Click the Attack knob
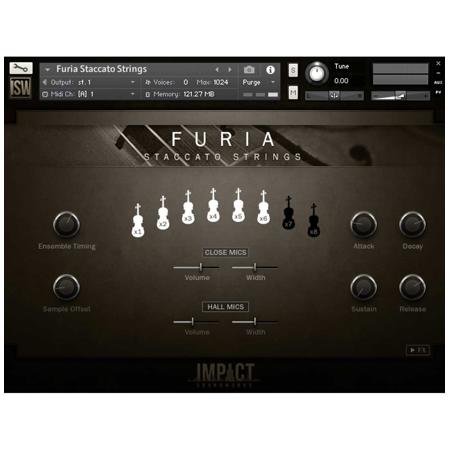The width and height of the screenshot is (450, 450). point(364,224)
